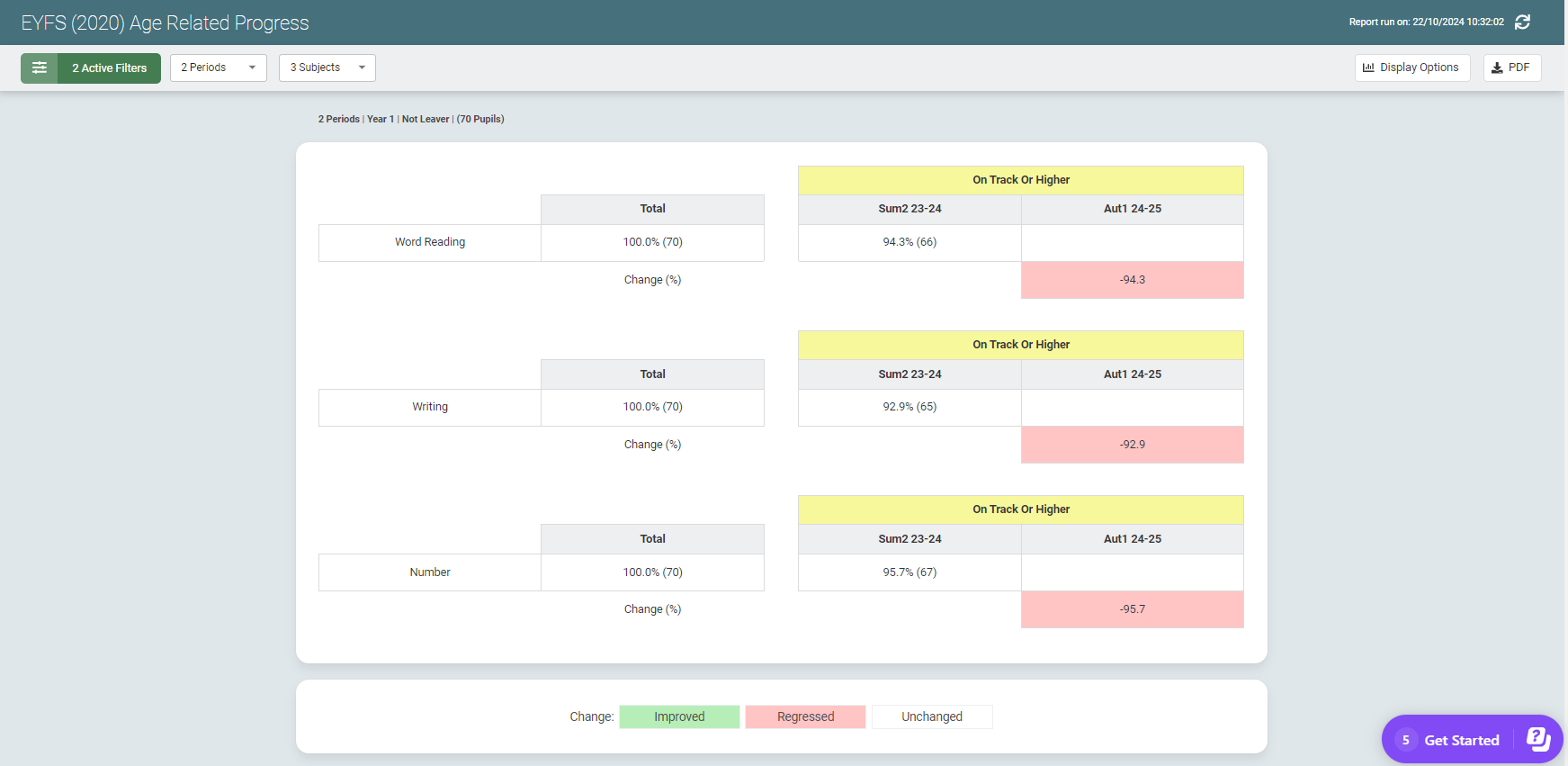The height and width of the screenshot is (766, 1568).
Task: Click the Regressed pink legend swatch
Action: [805, 716]
